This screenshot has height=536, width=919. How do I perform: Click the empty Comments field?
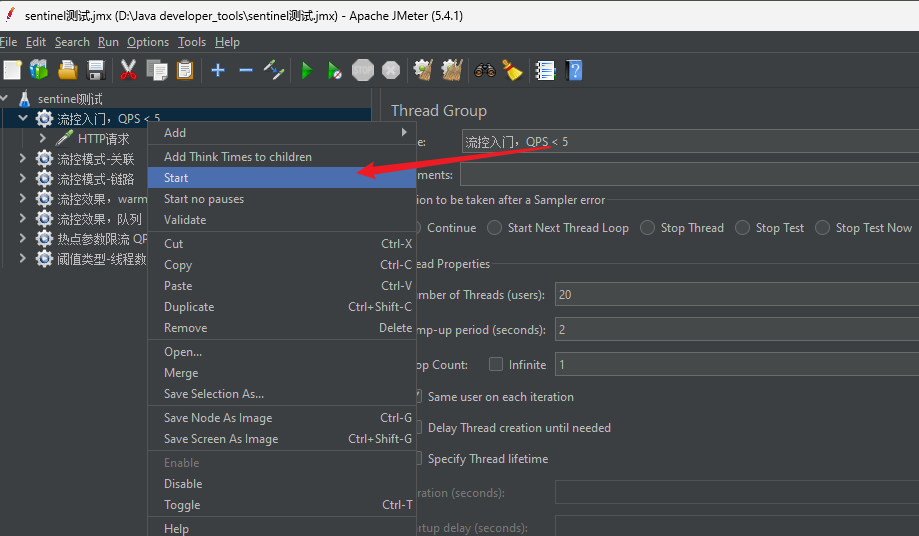click(690, 175)
